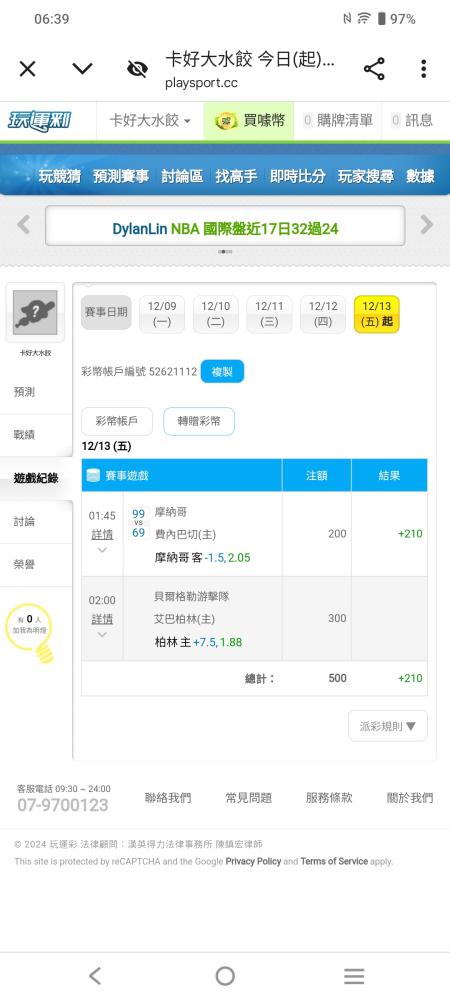Screen dimensions: 450x1000
Task: Tap the 轉贈彩幣 button
Action: pos(199,421)
